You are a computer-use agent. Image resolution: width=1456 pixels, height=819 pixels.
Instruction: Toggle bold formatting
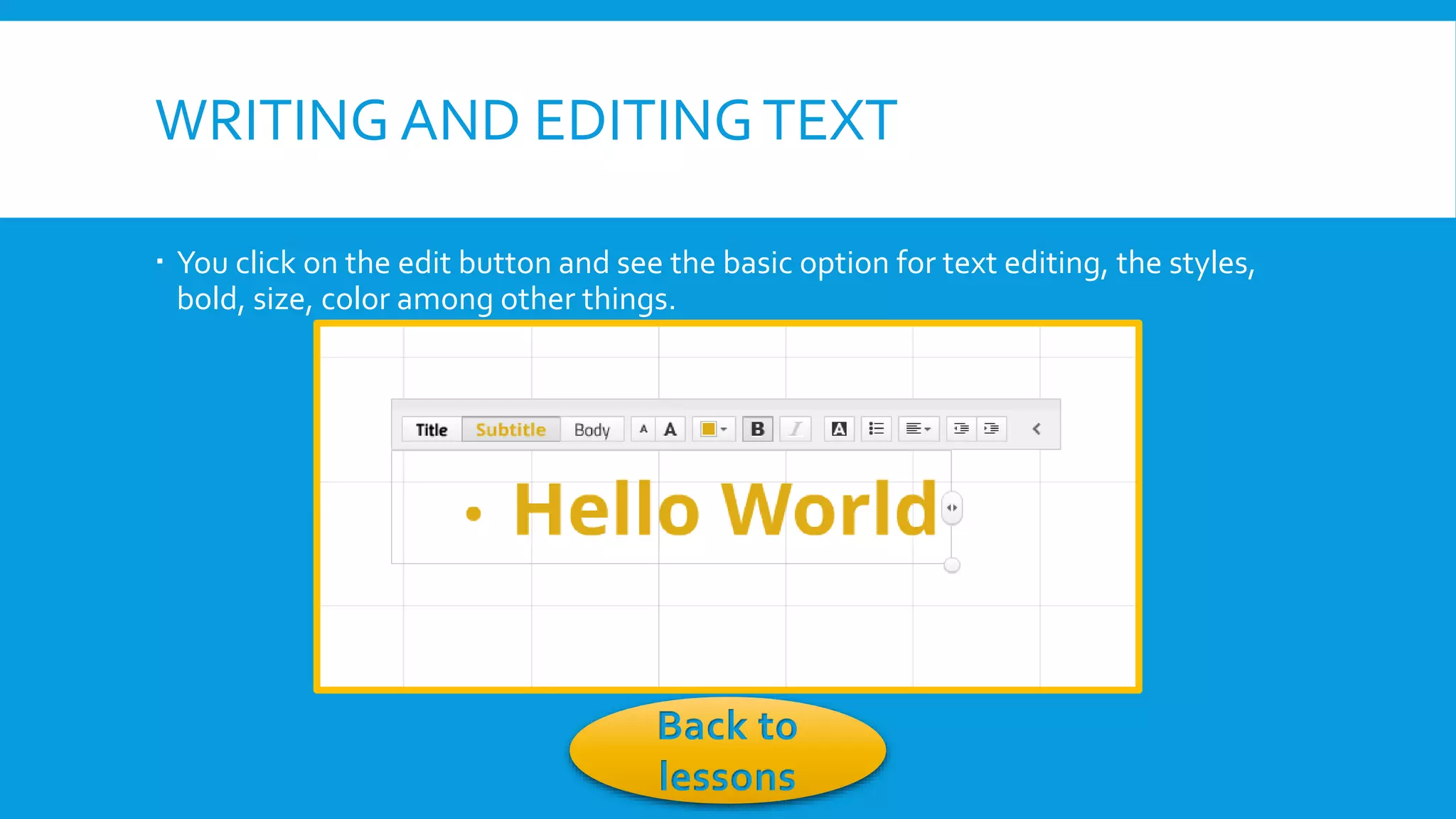pyautogui.click(x=758, y=429)
